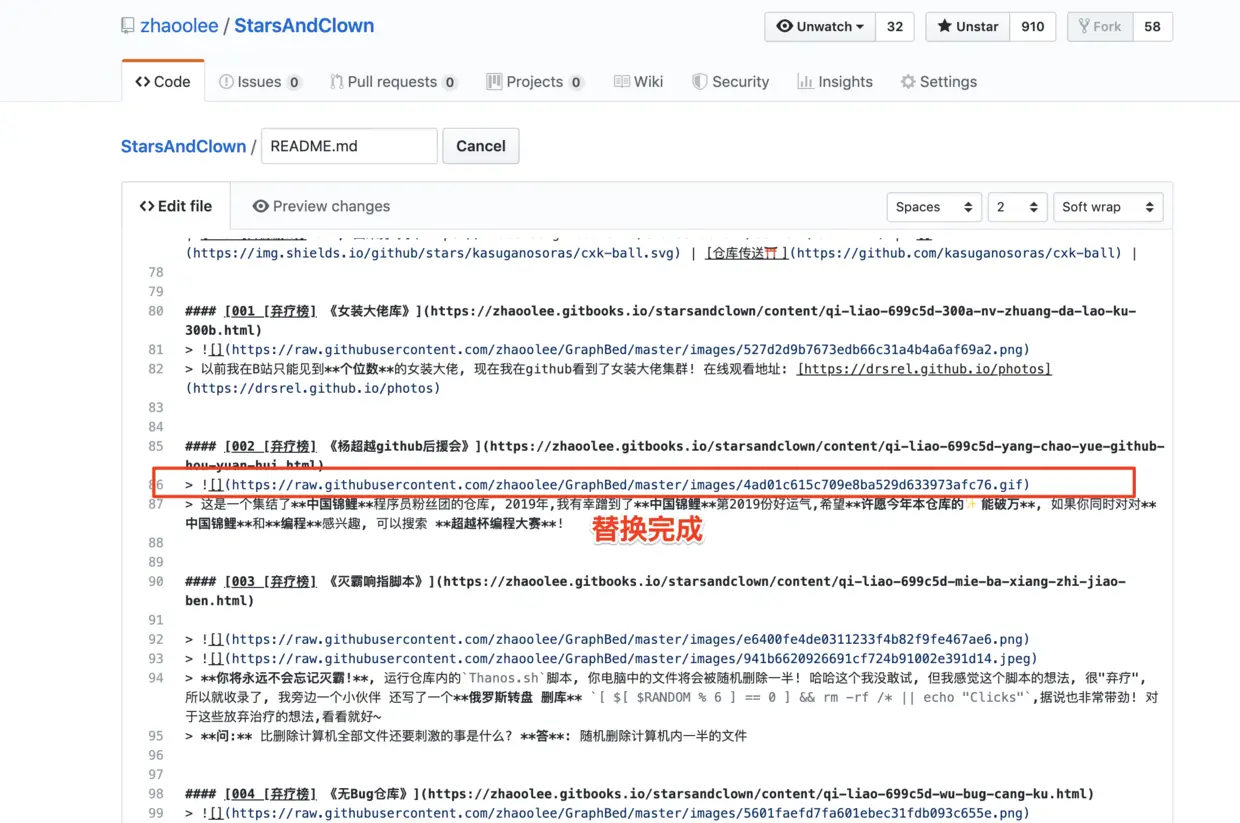
Task: Open the Spaces indent mode dropdown
Action: 934,207
